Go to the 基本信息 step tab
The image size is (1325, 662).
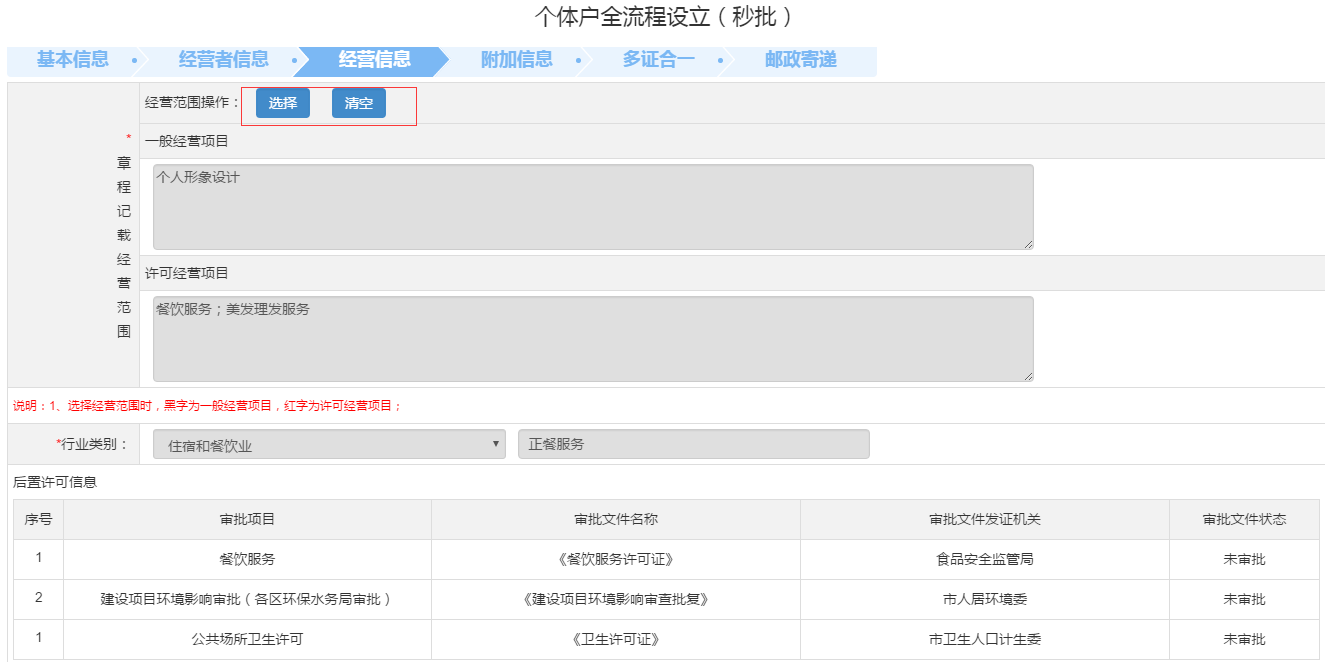73,60
